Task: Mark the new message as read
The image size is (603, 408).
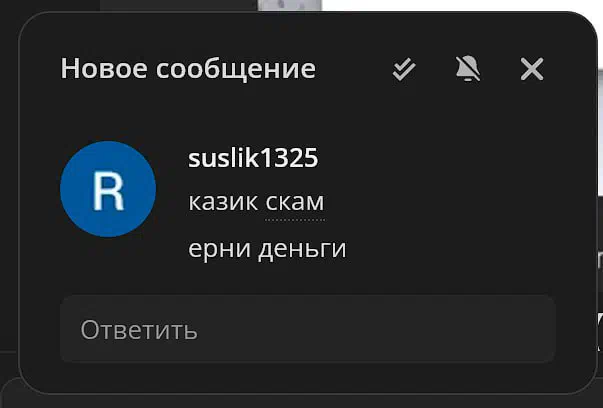Action: [404, 69]
